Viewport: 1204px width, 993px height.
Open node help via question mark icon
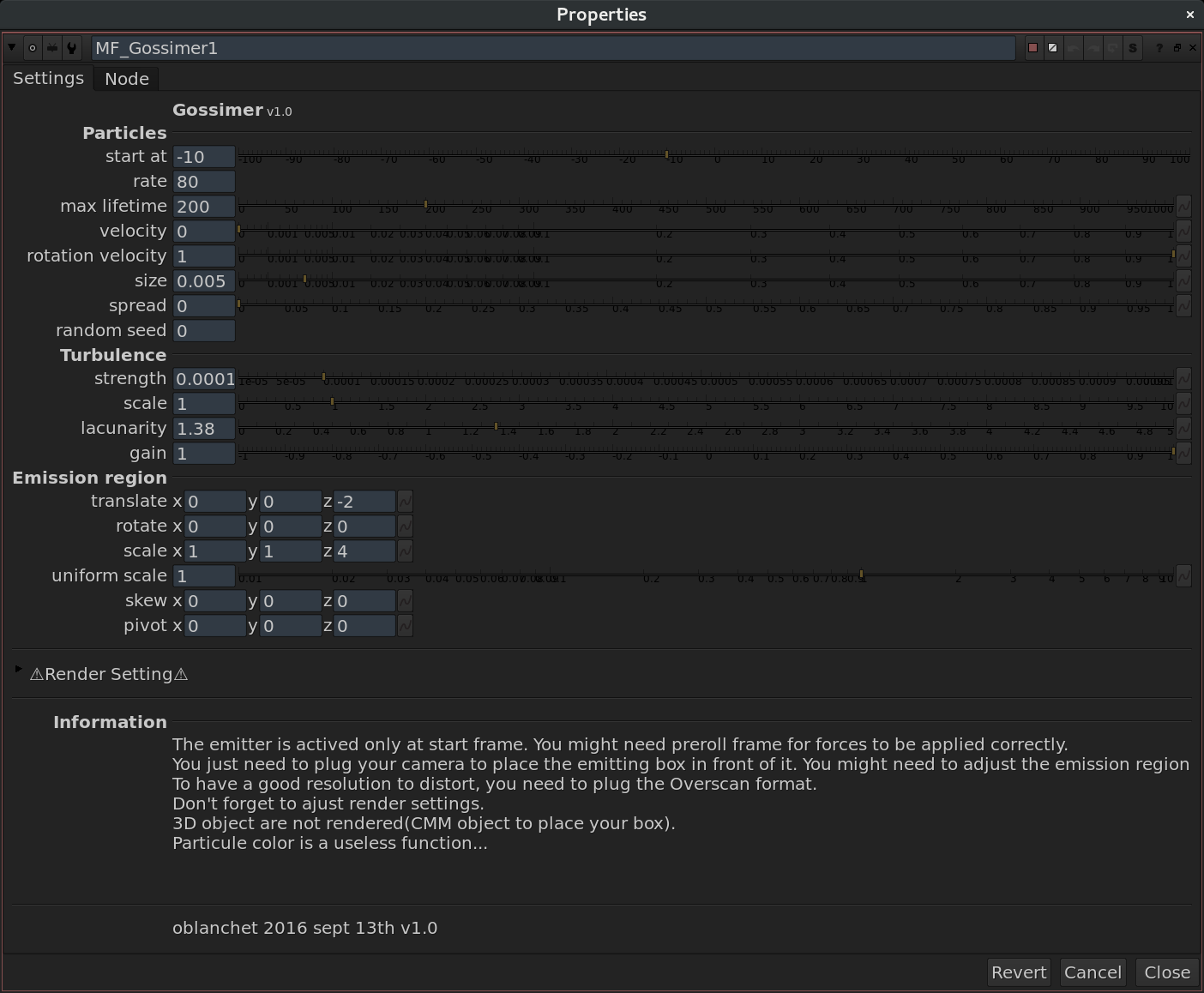click(x=1159, y=48)
